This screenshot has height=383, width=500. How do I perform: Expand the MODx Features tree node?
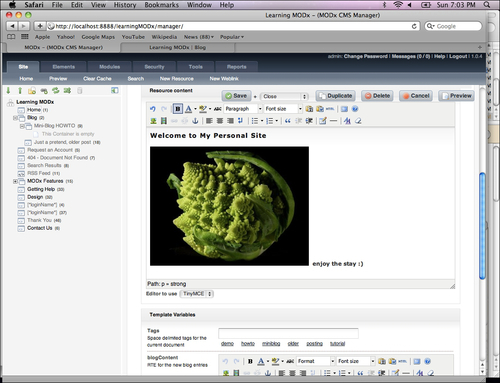coord(15,181)
